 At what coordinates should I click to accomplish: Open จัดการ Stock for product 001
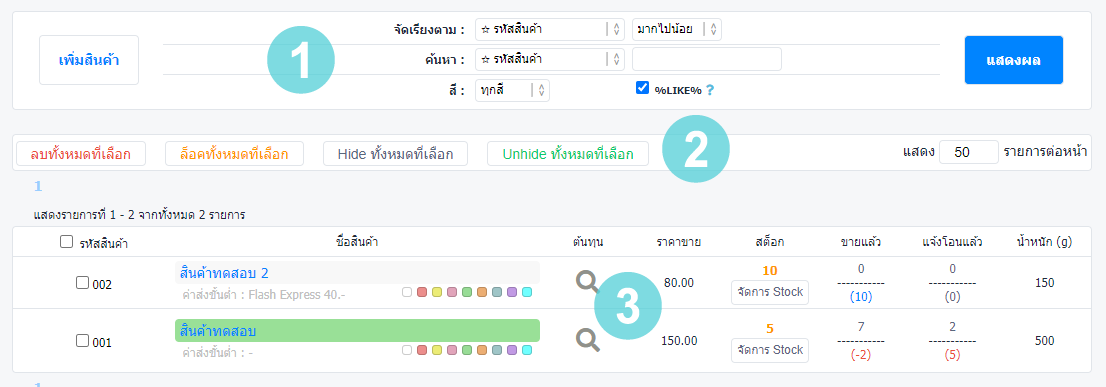point(770,350)
